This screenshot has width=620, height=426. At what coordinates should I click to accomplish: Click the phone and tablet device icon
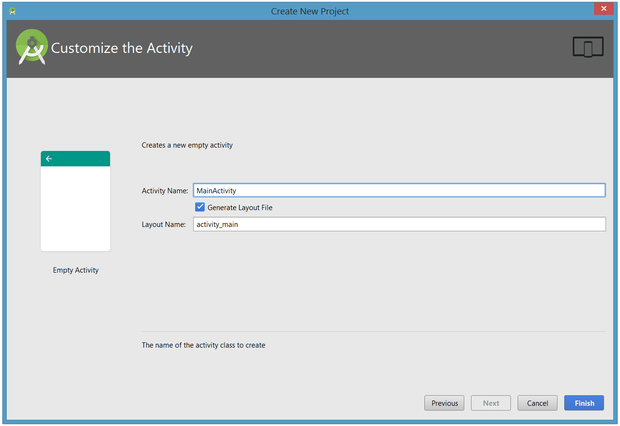(588, 48)
